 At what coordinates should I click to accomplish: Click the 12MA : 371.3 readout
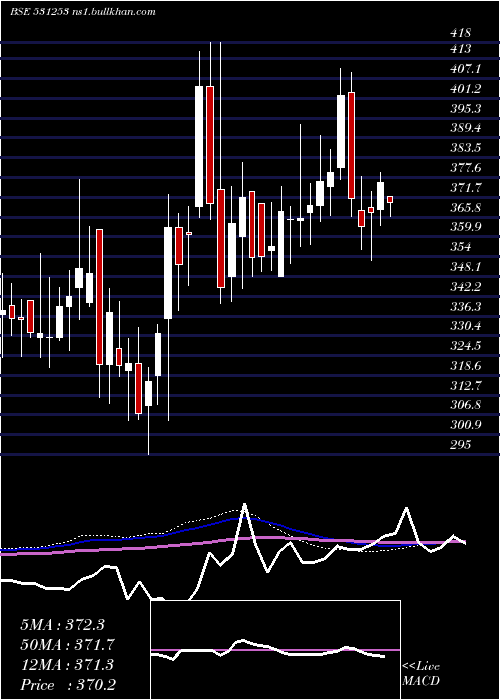point(67,664)
